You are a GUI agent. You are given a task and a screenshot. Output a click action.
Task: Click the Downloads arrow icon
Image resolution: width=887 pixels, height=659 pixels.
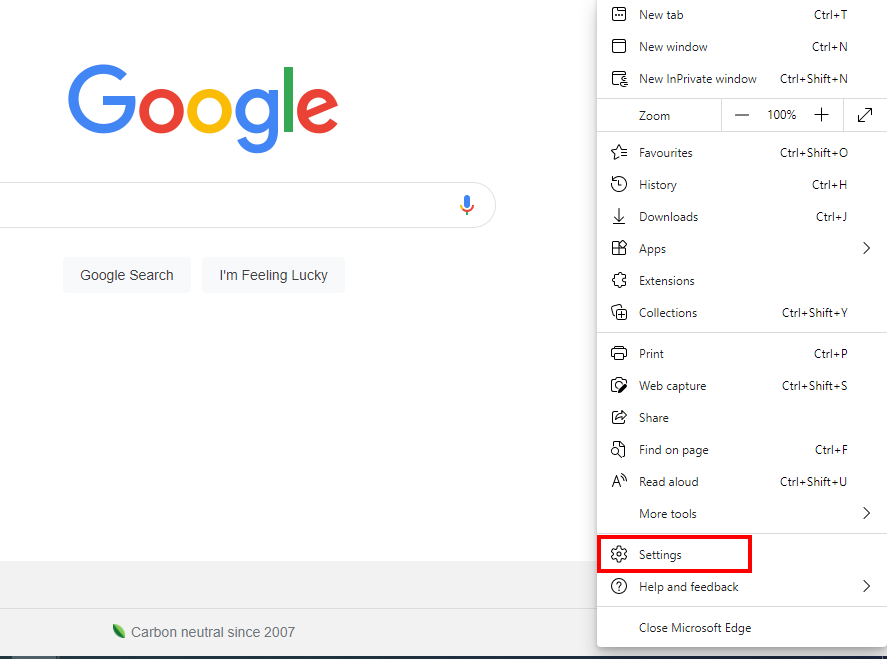tap(619, 216)
